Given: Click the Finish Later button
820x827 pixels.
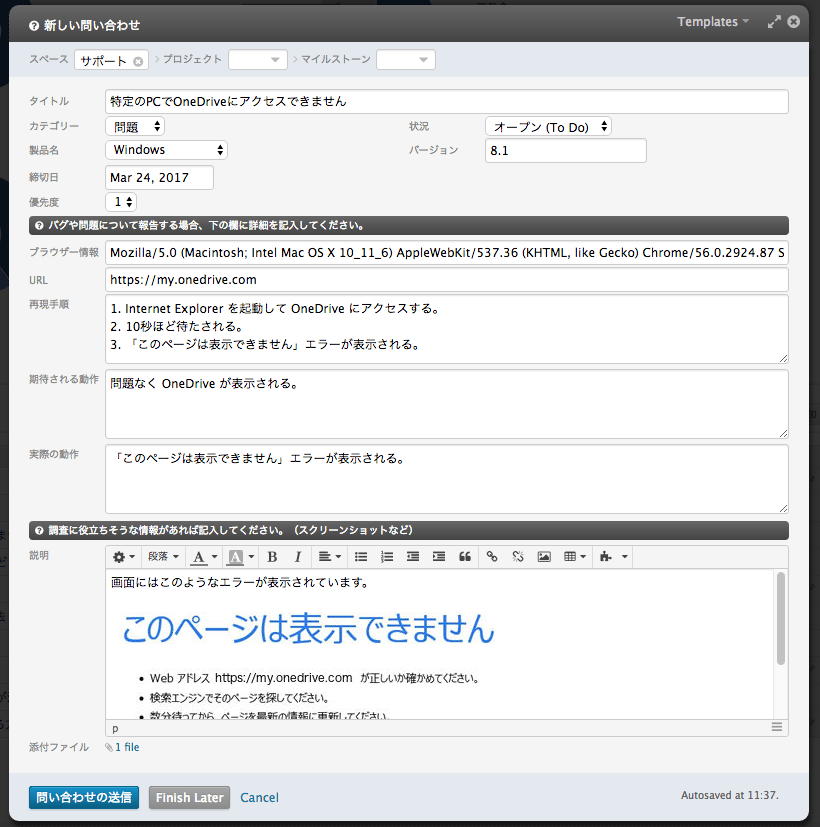Looking at the screenshot, I should tap(189, 797).
